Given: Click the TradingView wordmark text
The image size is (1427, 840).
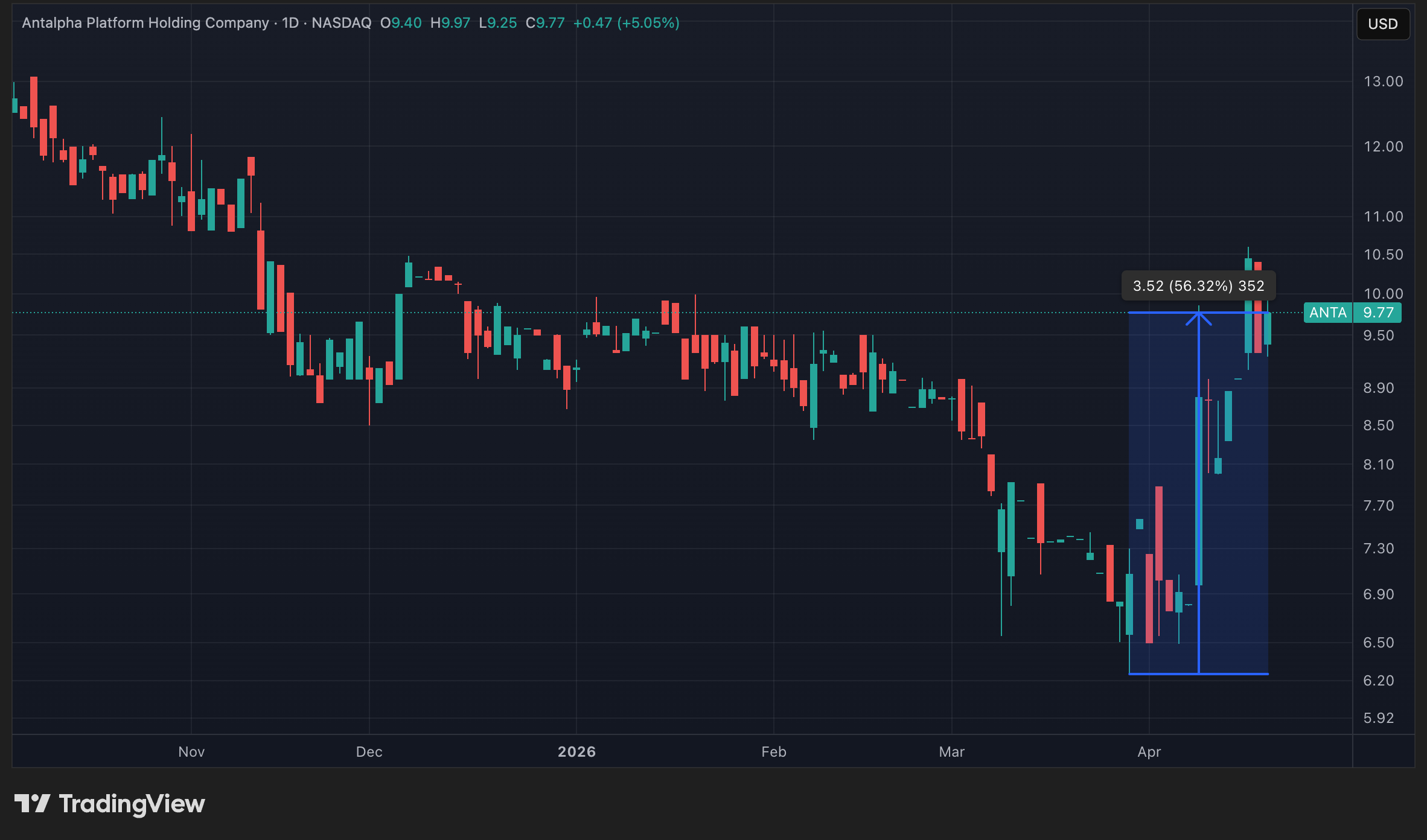Looking at the screenshot, I should point(132,804).
